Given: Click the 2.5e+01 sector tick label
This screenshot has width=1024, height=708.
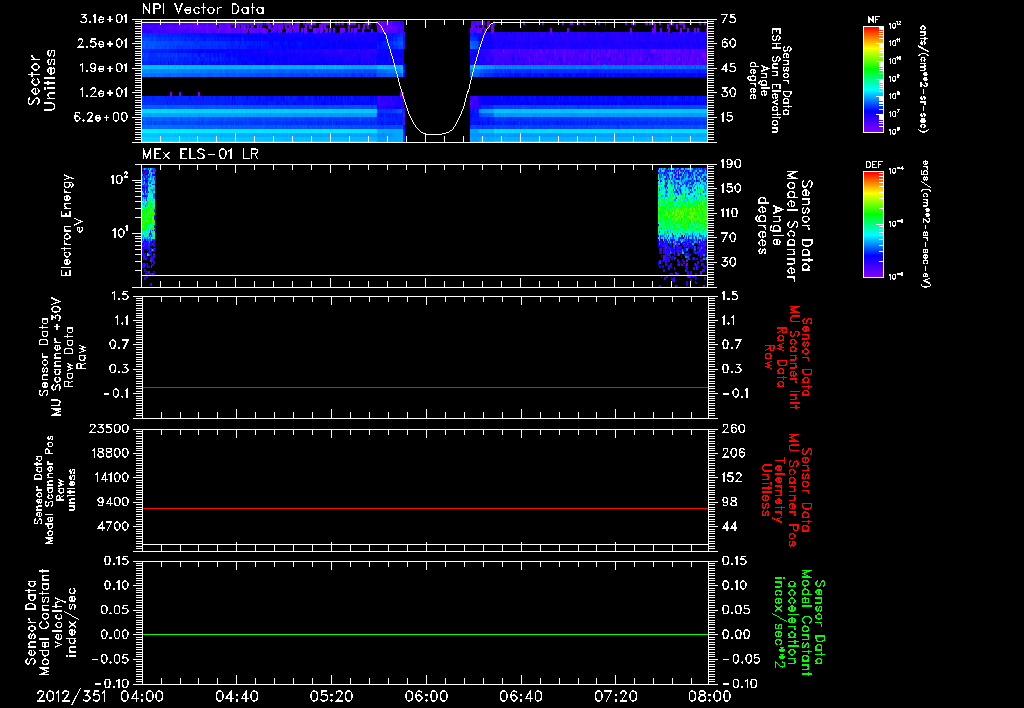Looking at the screenshot, I should point(104,43).
